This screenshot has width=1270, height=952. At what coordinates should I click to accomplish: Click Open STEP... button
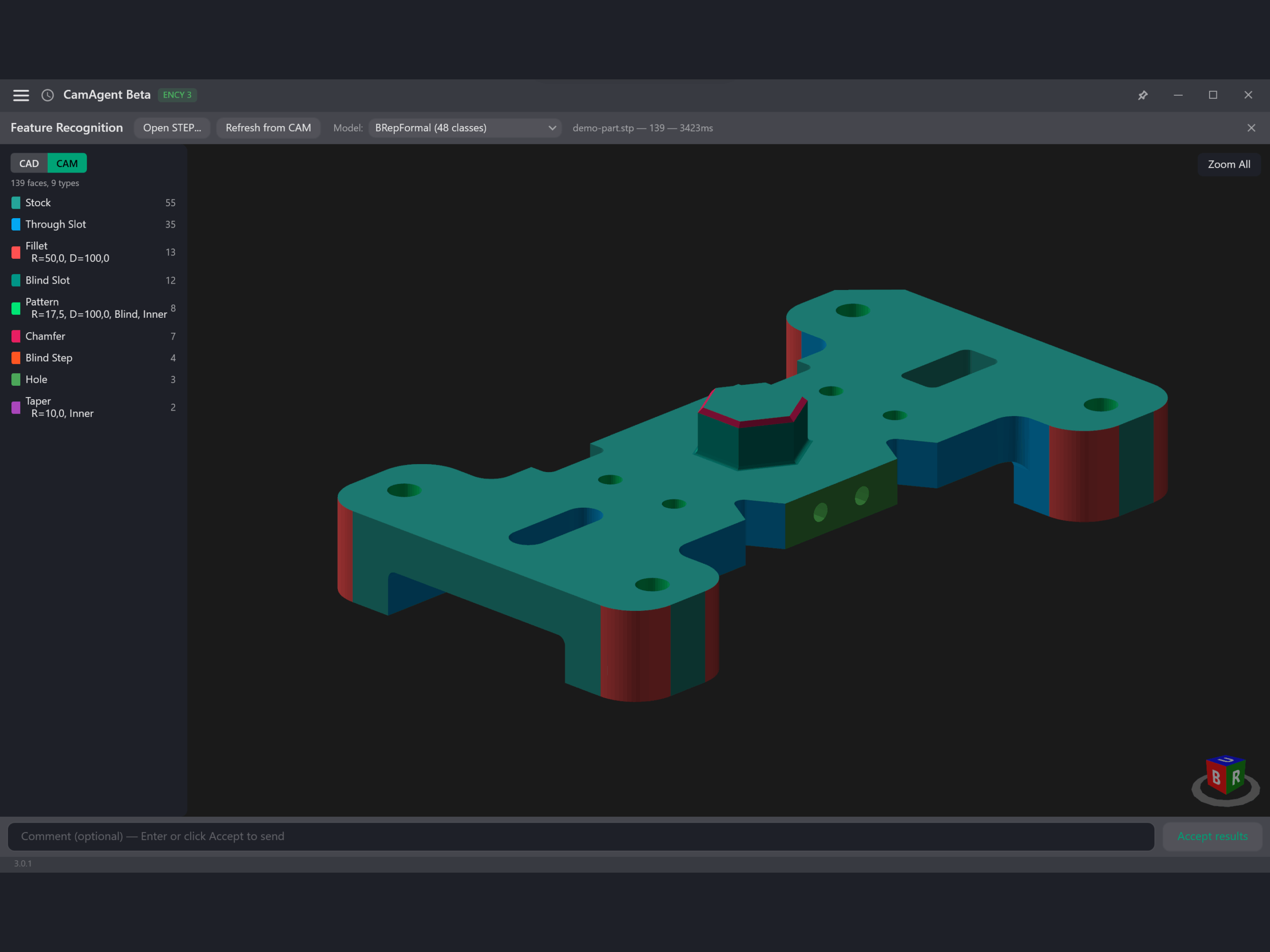coord(172,128)
